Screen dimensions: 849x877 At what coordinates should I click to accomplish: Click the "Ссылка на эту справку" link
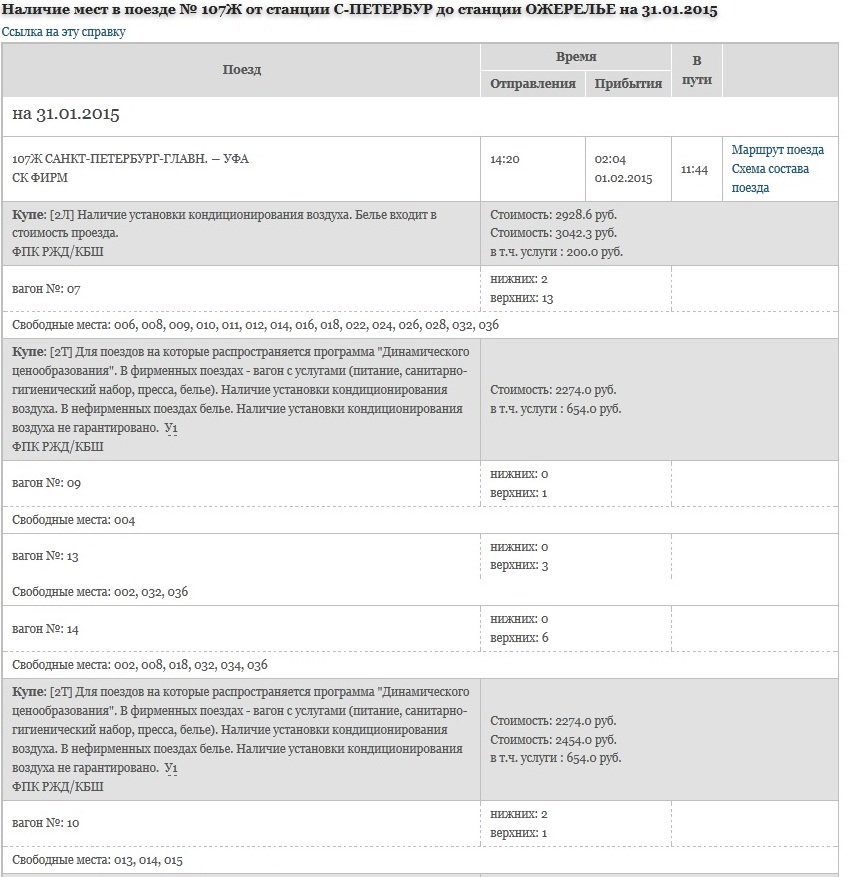[x=64, y=32]
